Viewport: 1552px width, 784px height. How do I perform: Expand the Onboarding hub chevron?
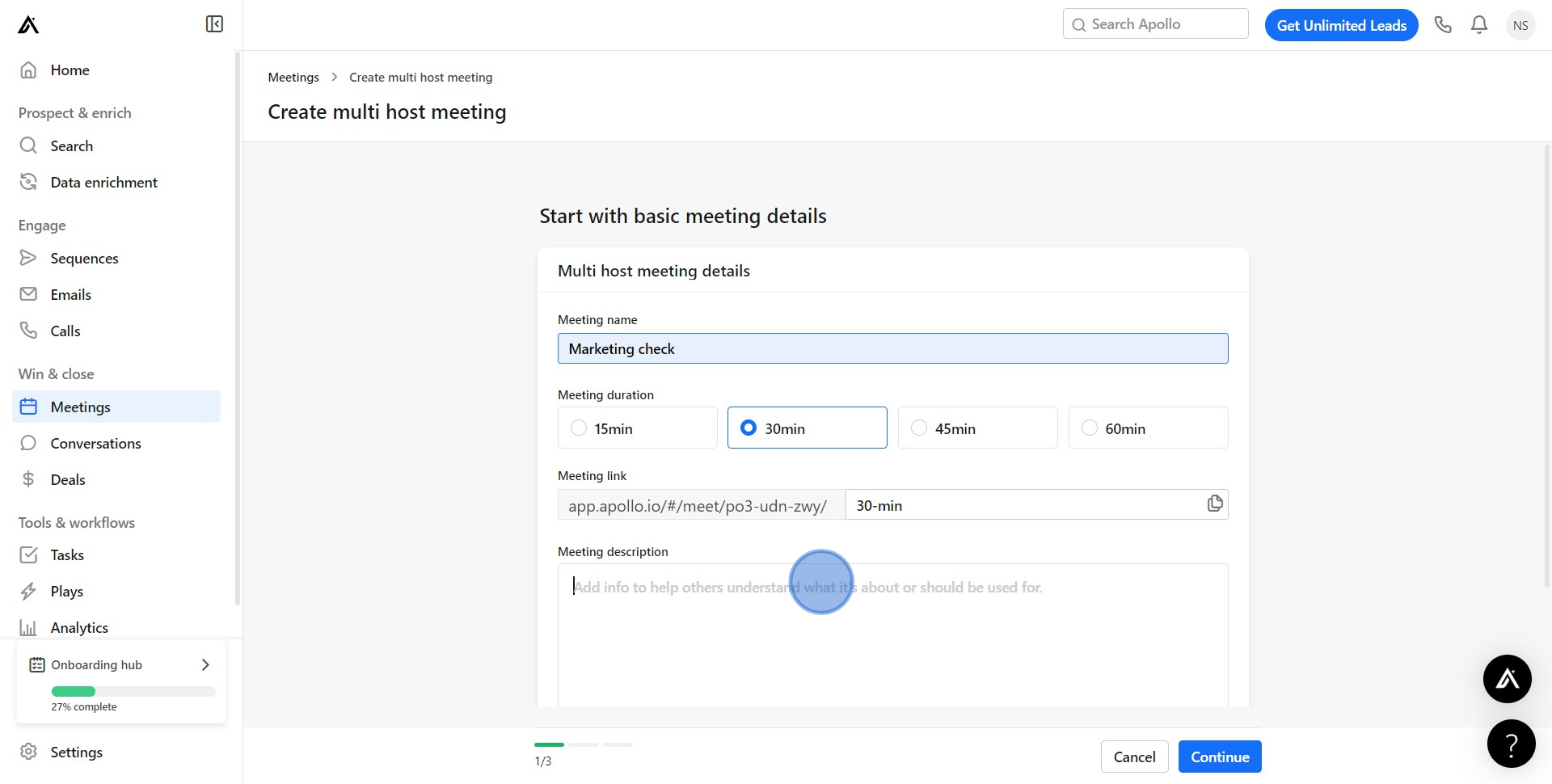tap(205, 664)
